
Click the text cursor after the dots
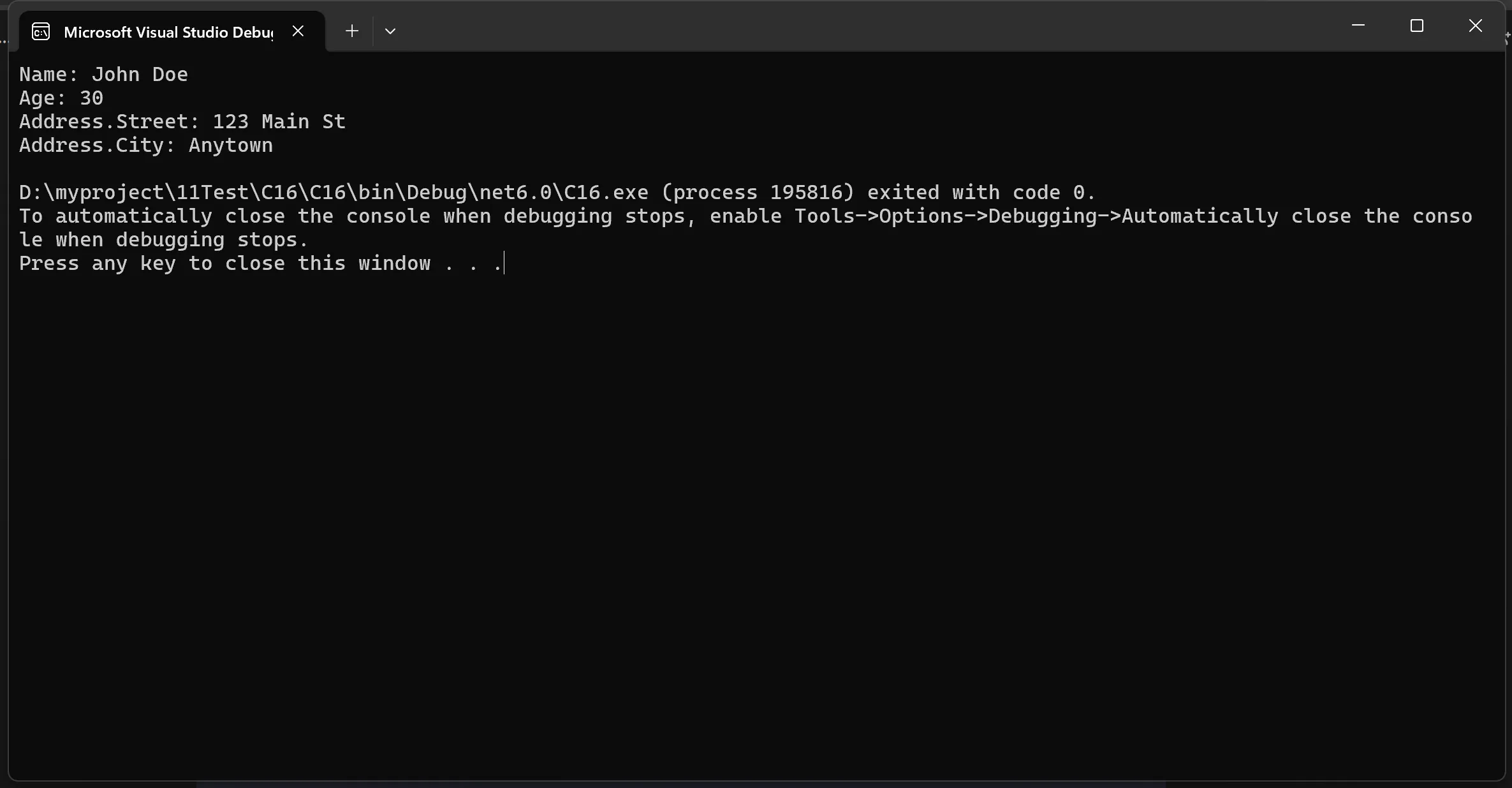pyautogui.click(x=504, y=263)
